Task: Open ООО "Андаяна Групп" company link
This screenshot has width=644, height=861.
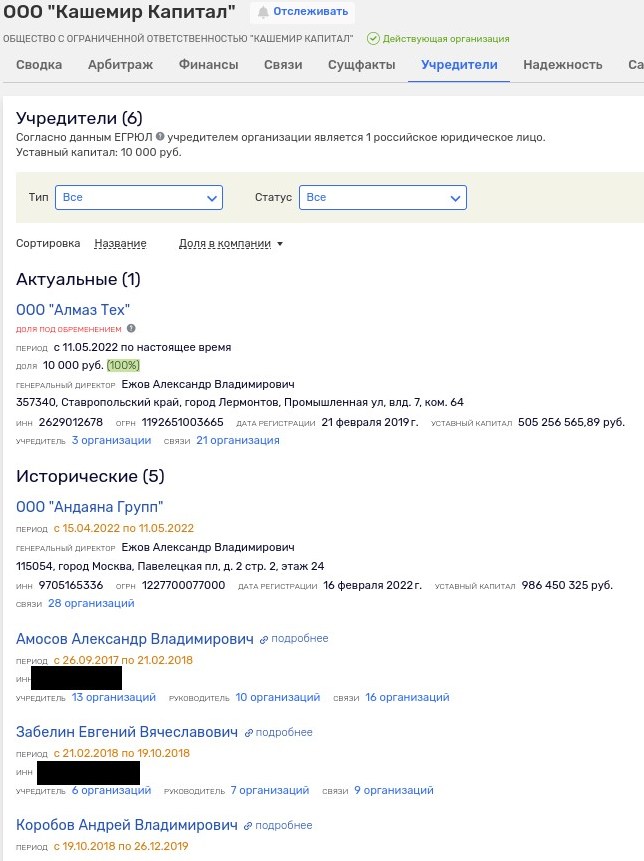Action: click(89, 507)
